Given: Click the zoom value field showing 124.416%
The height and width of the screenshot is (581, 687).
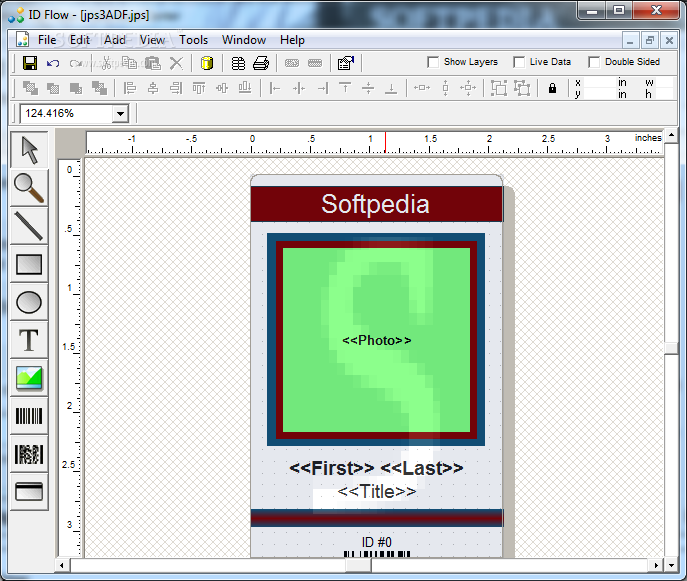Looking at the screenshot, I should (x=66, y=113).
